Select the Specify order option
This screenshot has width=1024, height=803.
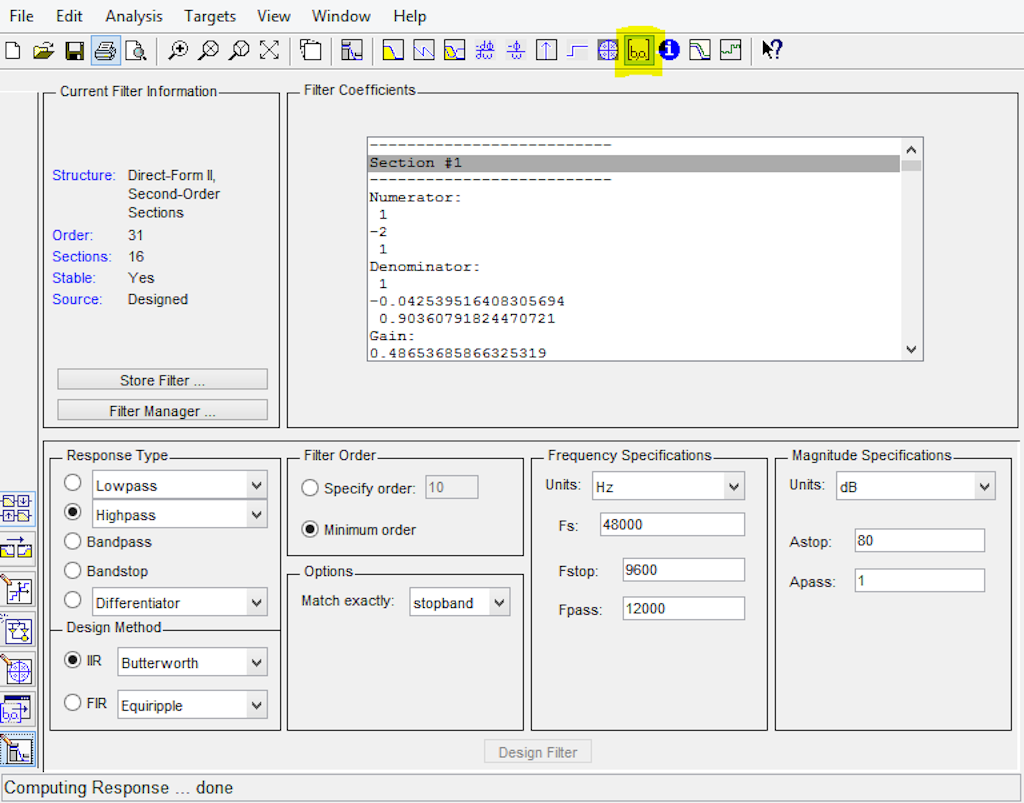click(x=310, y=488)
